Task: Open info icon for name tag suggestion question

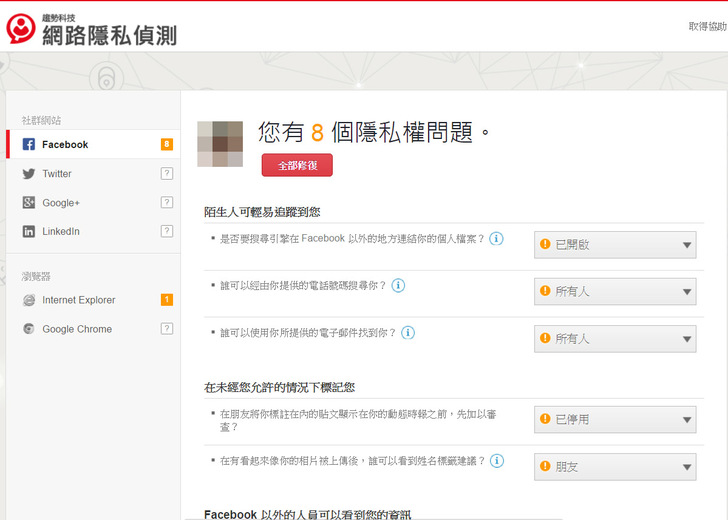Action: click(497, 461)
